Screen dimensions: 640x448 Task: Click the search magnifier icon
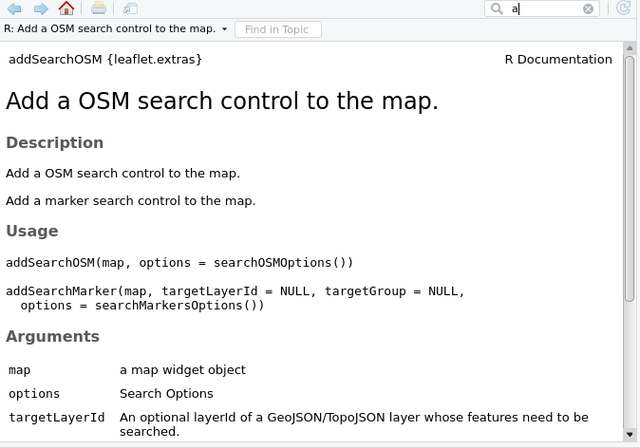tap(497, 9)
